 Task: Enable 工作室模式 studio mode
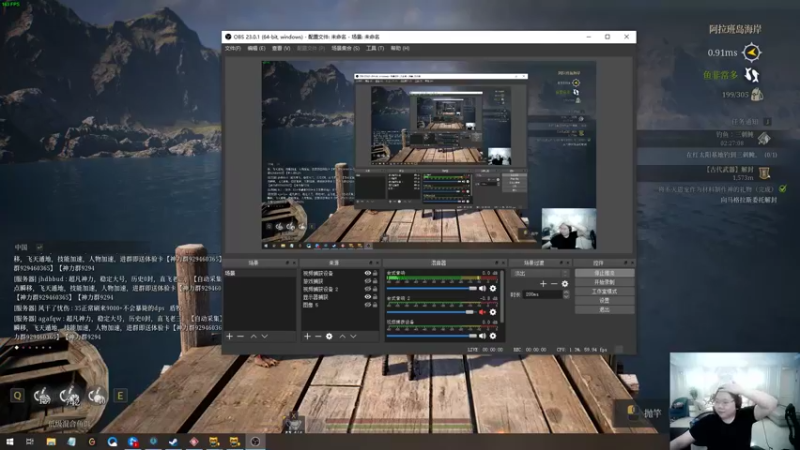point(605,291)
